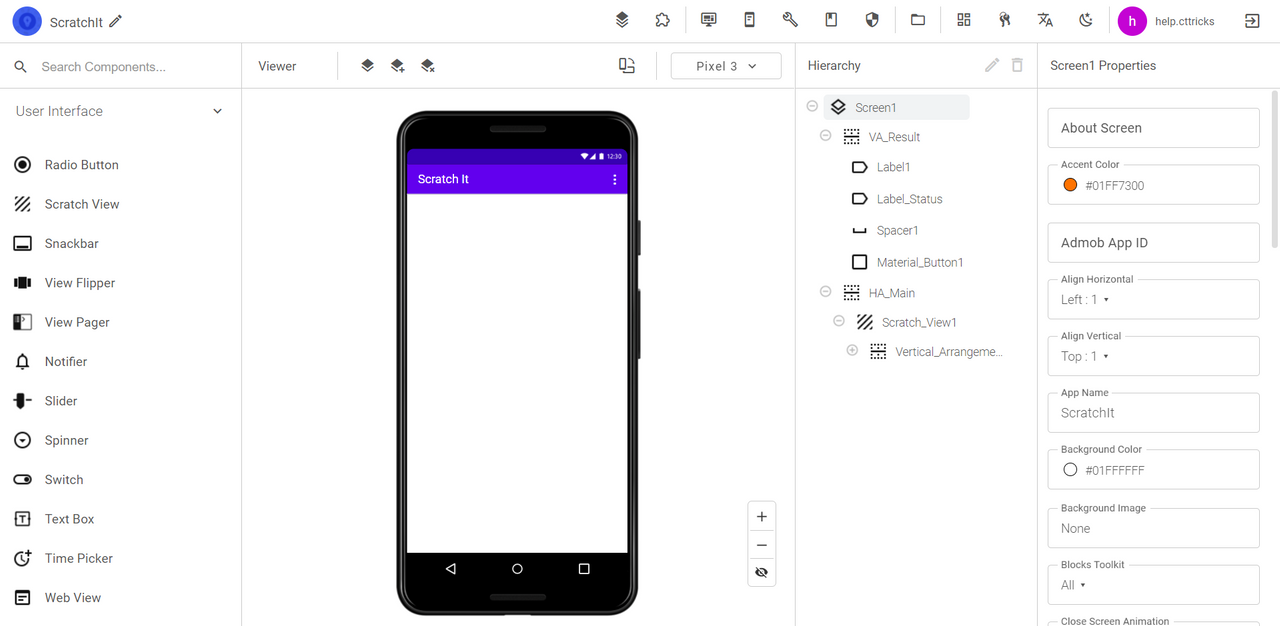Viewport: 1280px width, 626px height.
Task: Click the Search Components input field
Action: [x=135, y=67]
